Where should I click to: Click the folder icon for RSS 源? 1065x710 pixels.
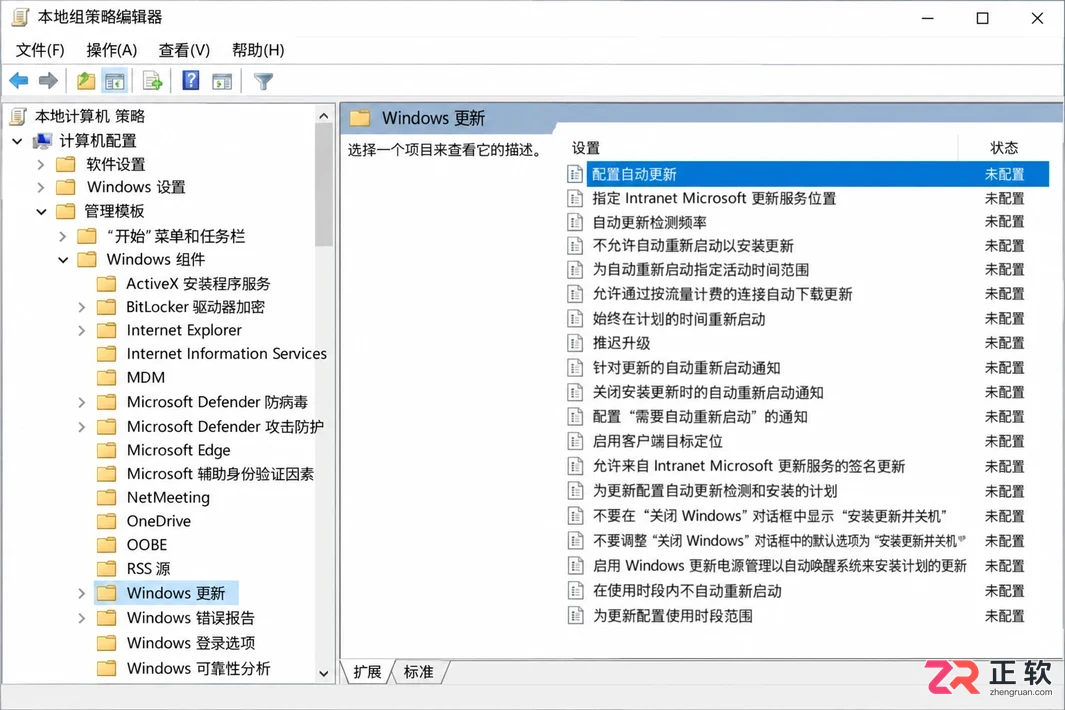pos(107,568)
